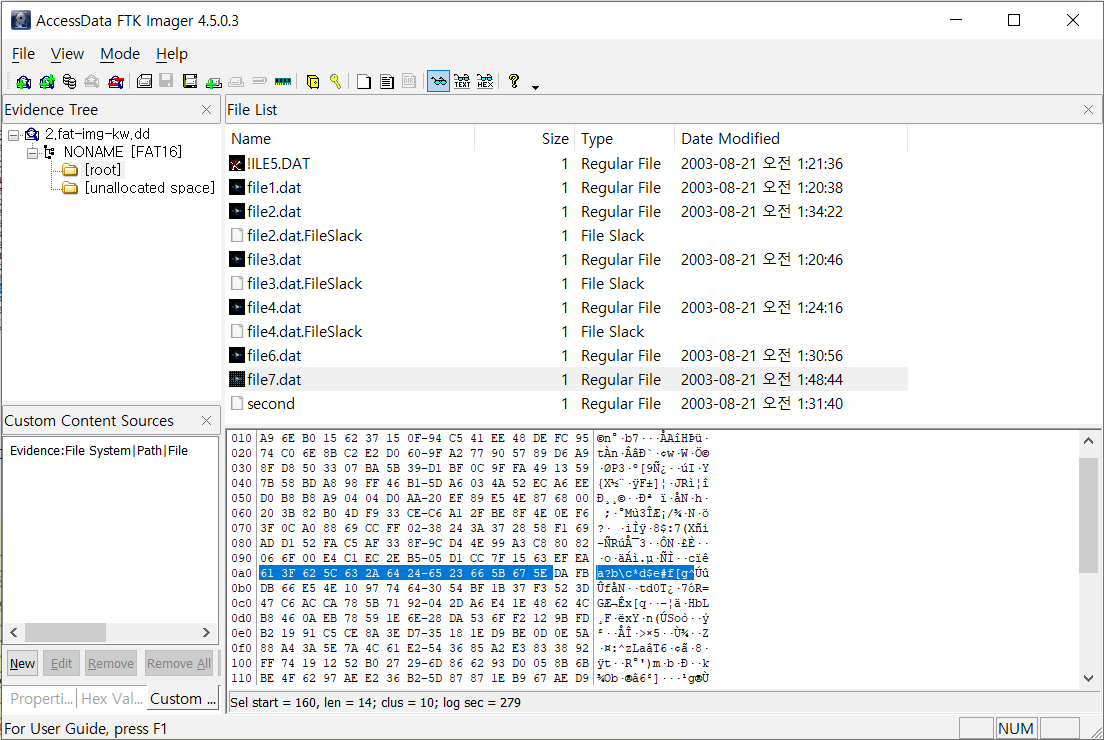Screen dimensions: 1104x740
Task: Click the file3.dat file icon
Action: (237, 260)
